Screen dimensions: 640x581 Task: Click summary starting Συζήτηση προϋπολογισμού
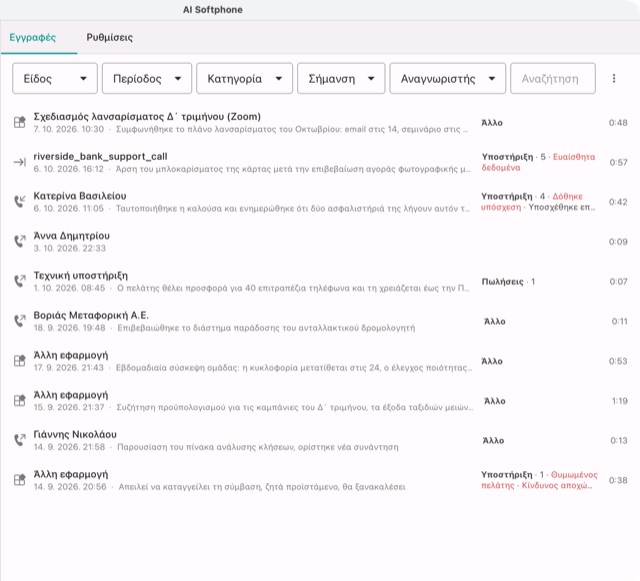click(295, 407)
